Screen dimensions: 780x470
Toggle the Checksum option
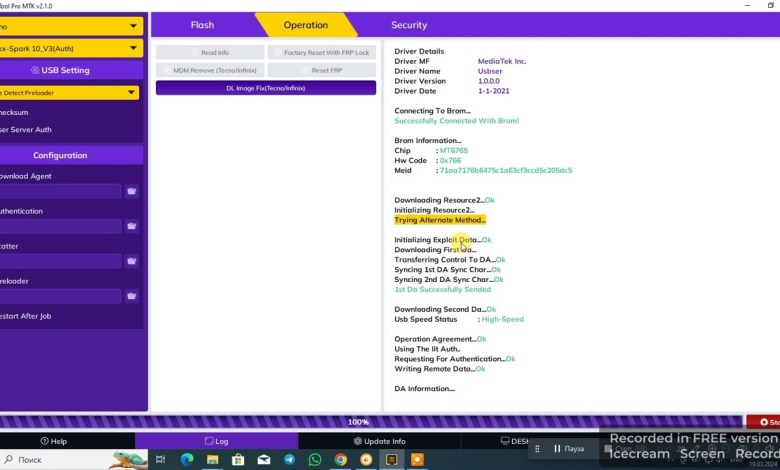(x=20, y=112)
